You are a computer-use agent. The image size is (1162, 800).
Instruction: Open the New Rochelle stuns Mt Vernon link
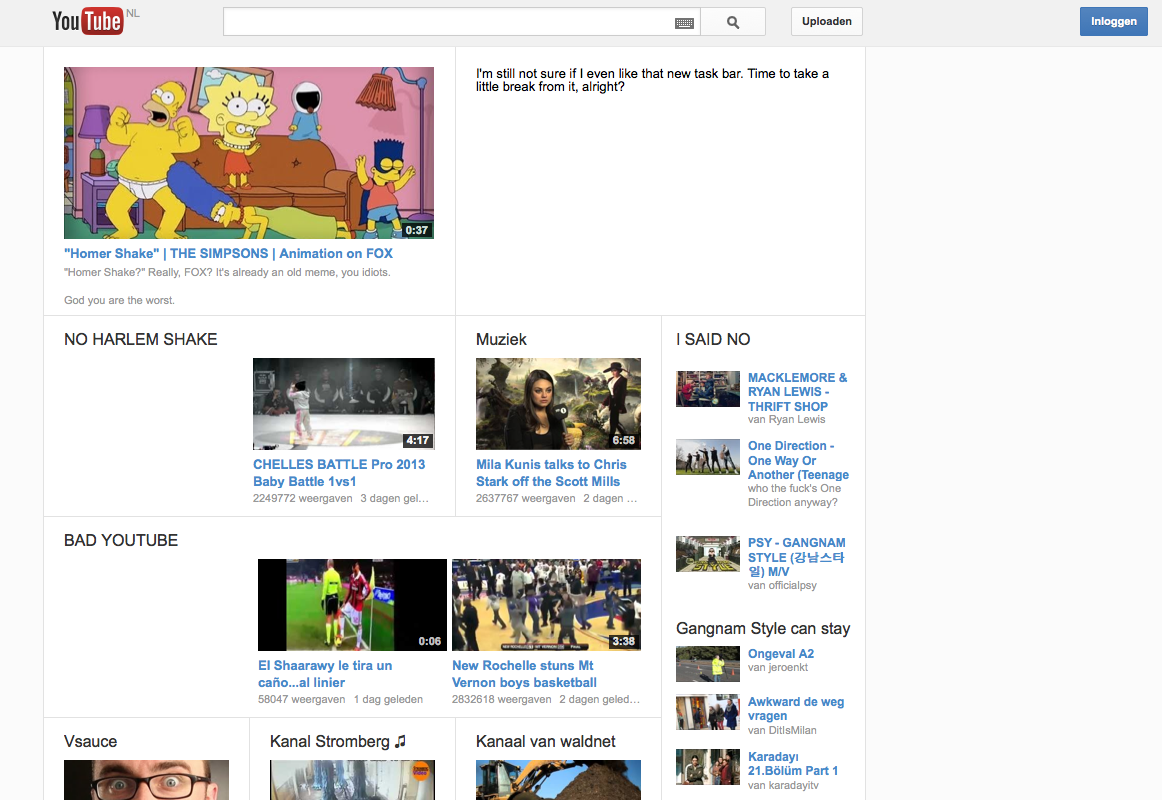[524, 674]
